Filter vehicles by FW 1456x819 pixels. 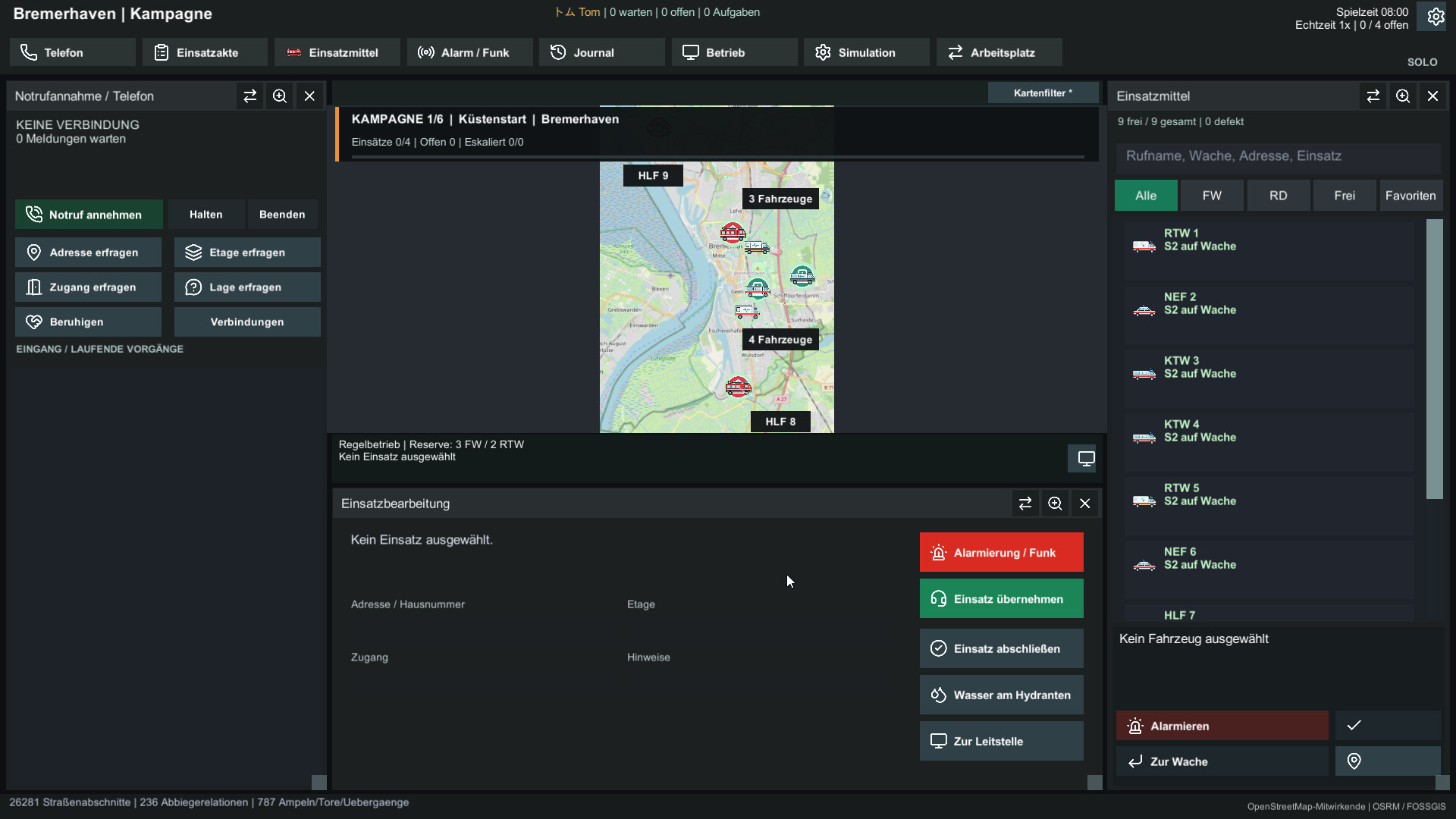click(x=1212, y=196)
